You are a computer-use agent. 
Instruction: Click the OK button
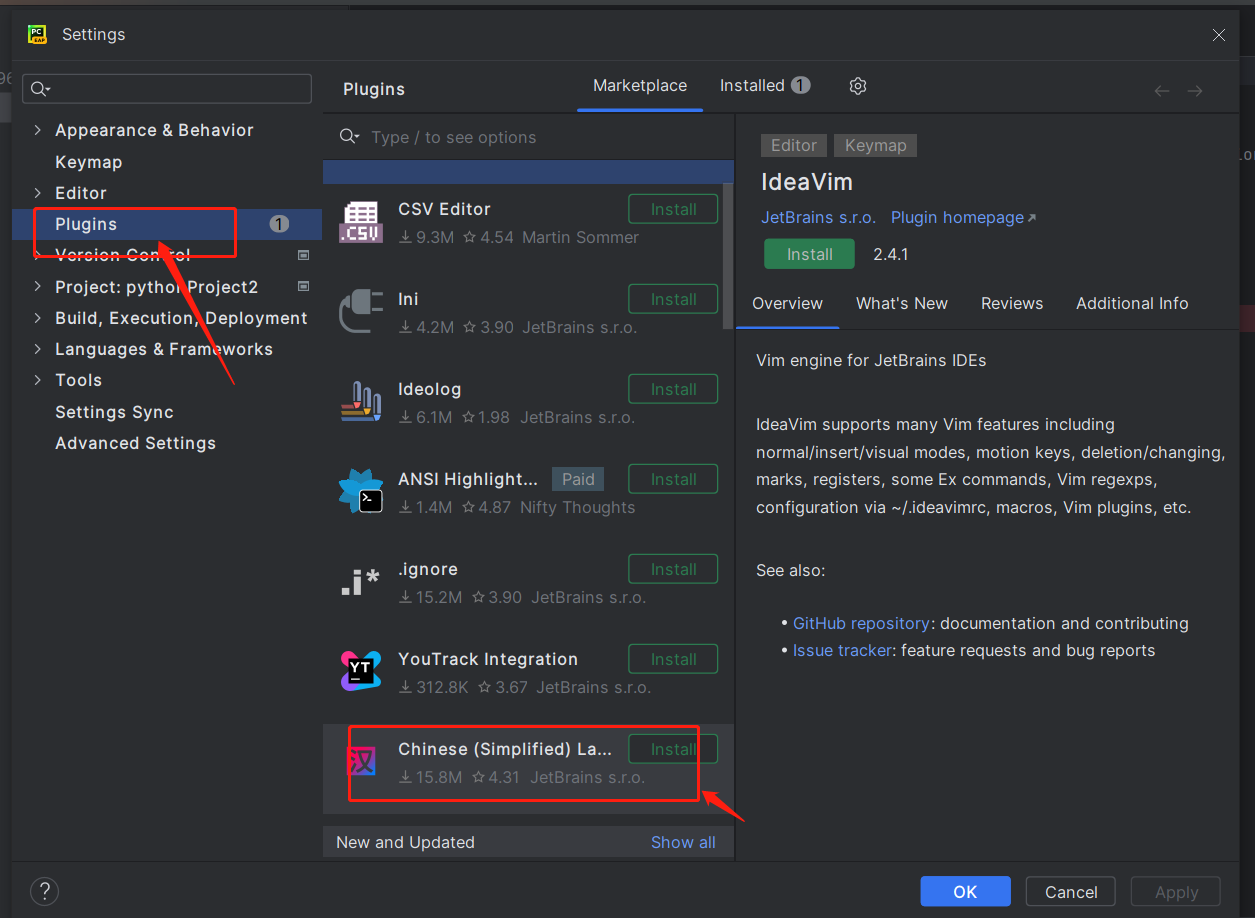click(x=965, y=892)
